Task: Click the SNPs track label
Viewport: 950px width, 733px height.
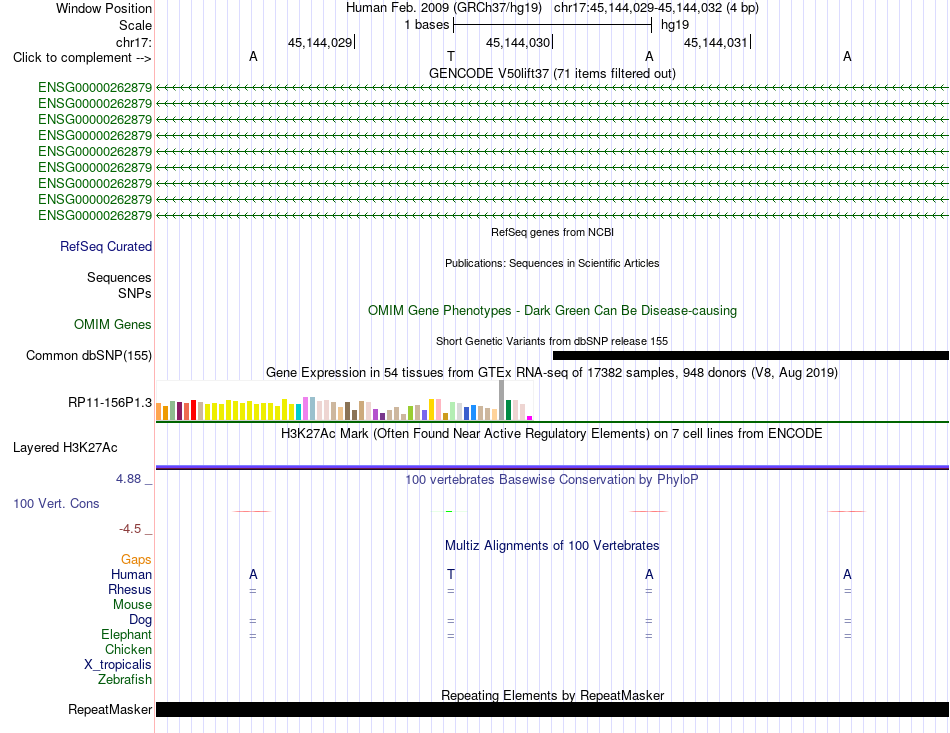Action: click(x=135, y=293)
